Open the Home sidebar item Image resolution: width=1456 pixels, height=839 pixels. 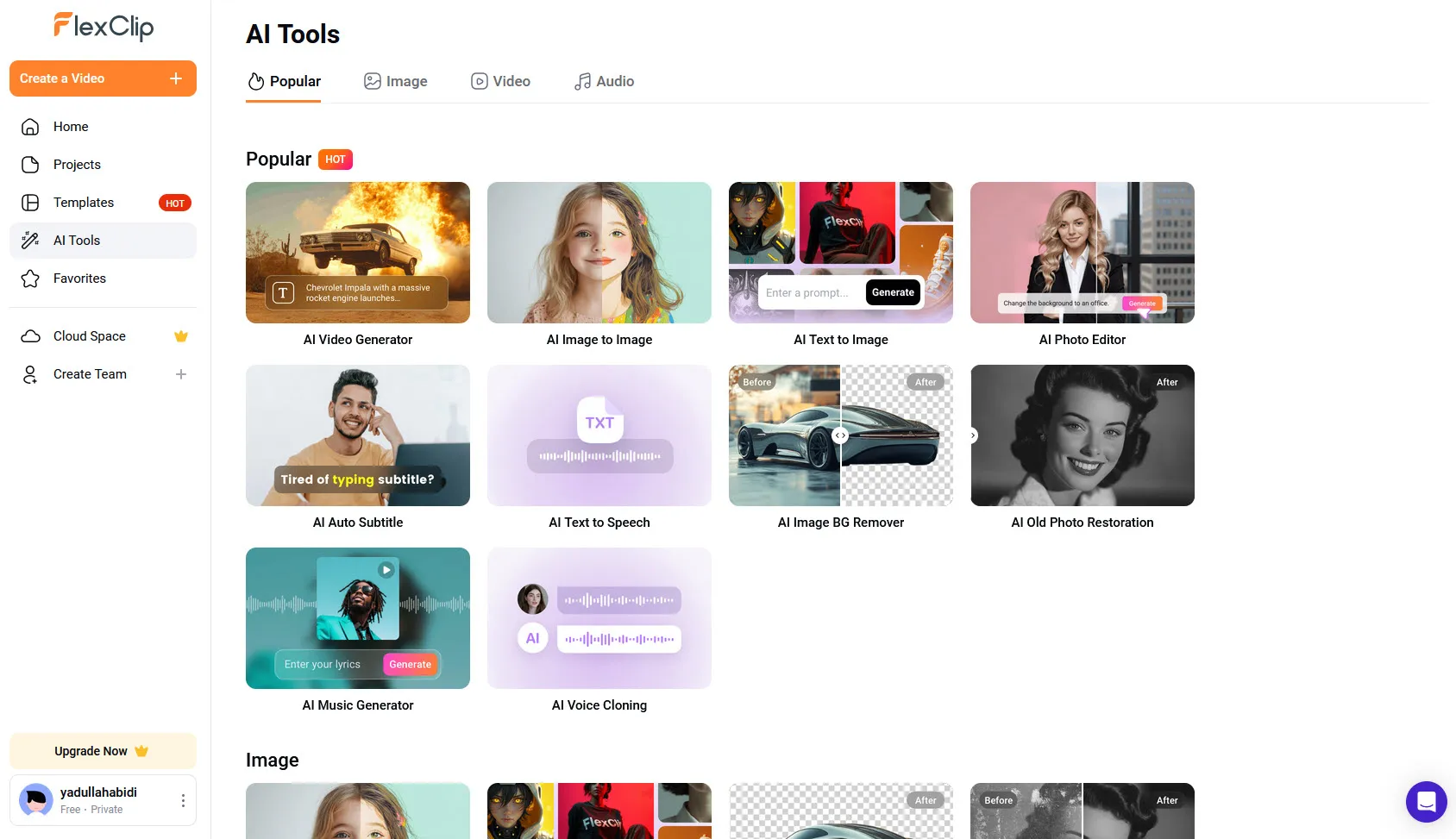[71, 127]
